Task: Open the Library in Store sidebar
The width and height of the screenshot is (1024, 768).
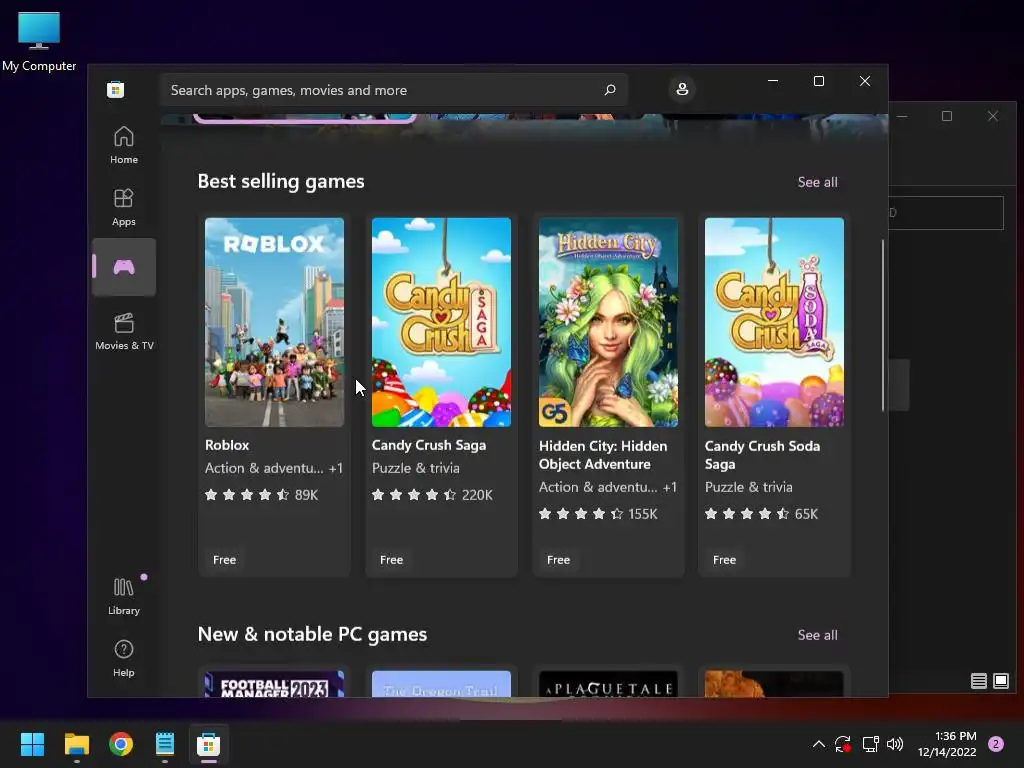Action: [123, 596]
